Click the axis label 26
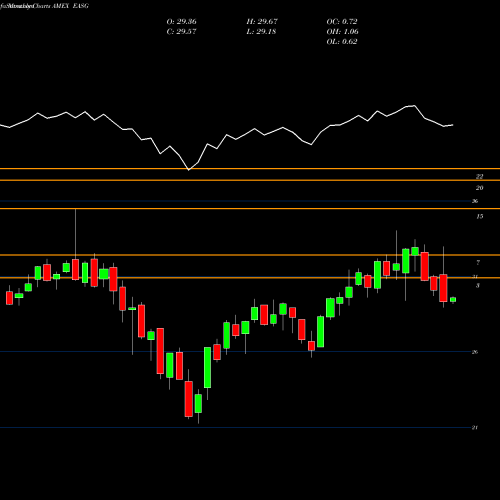The image size is (500, 500). pyautogui.click(x=475, y=352)
